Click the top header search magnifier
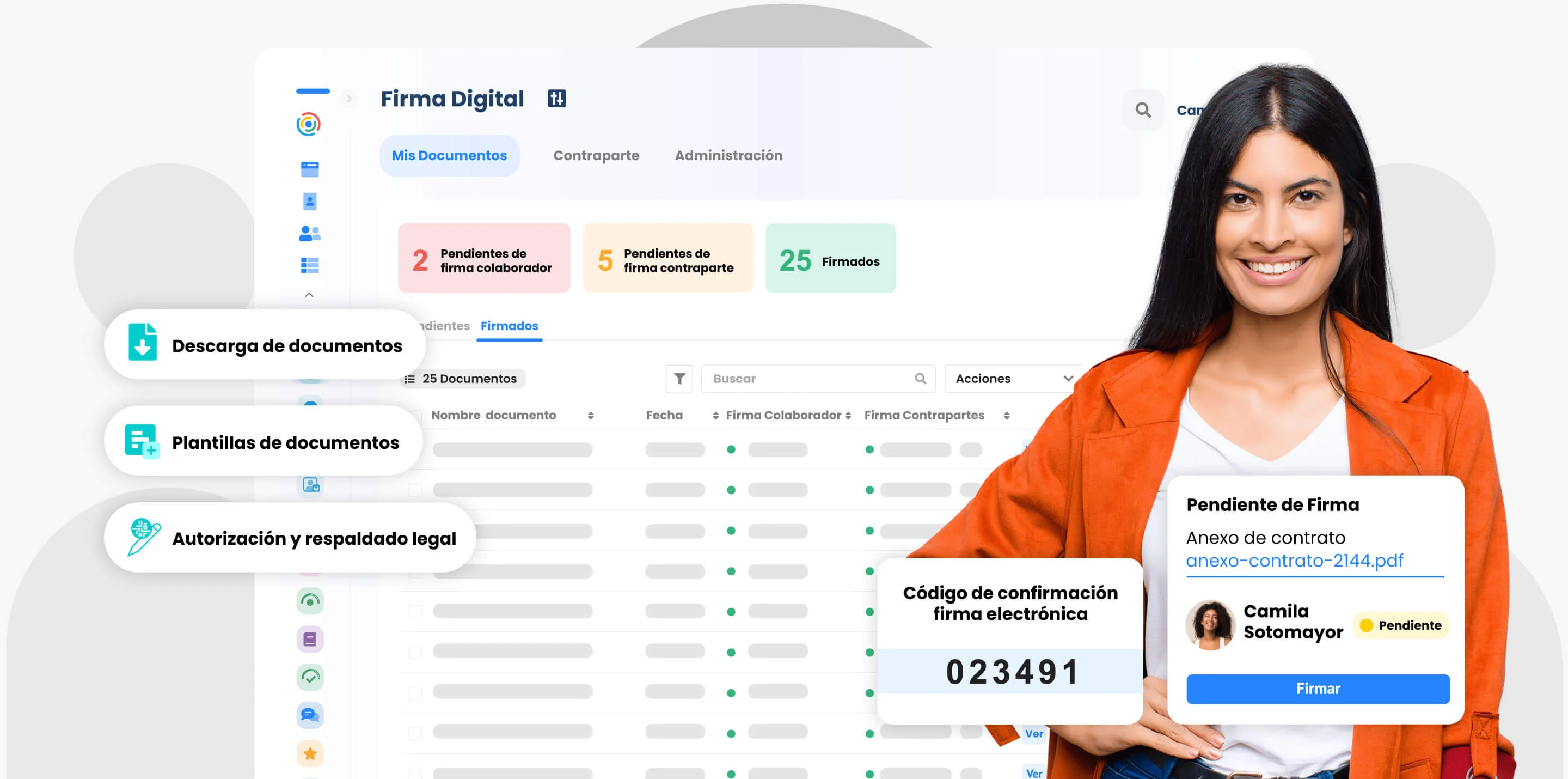 click(1143, 110)
